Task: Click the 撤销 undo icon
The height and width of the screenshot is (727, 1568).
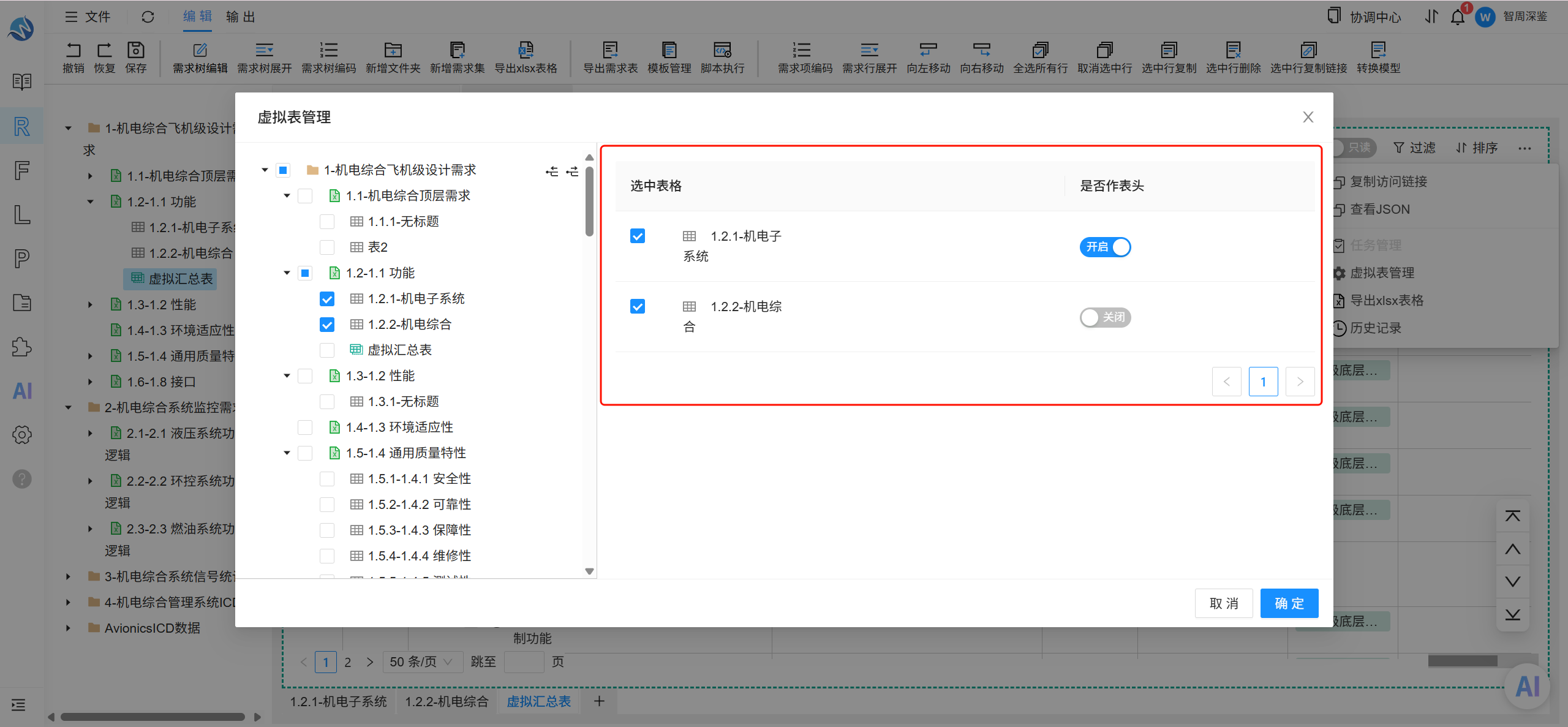Action: (73, 50)
